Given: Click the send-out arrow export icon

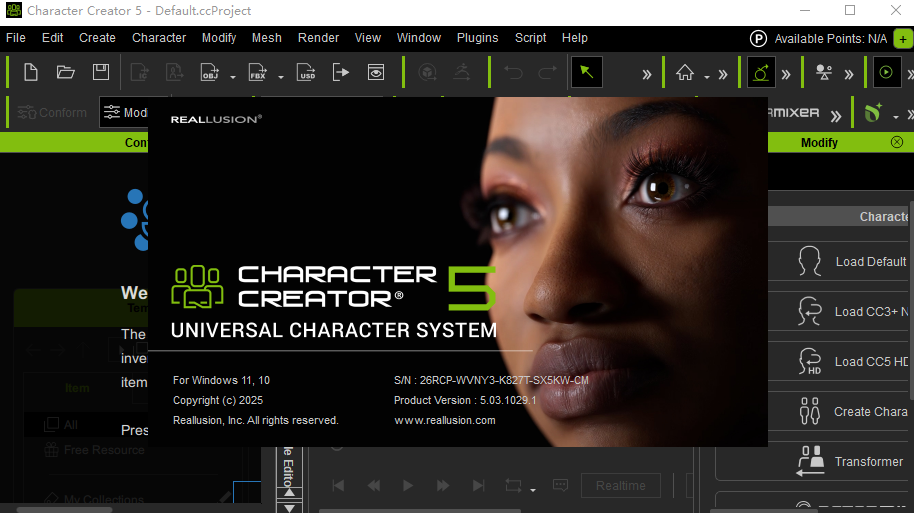Looking at the screenshot, I should pos(340,72).
